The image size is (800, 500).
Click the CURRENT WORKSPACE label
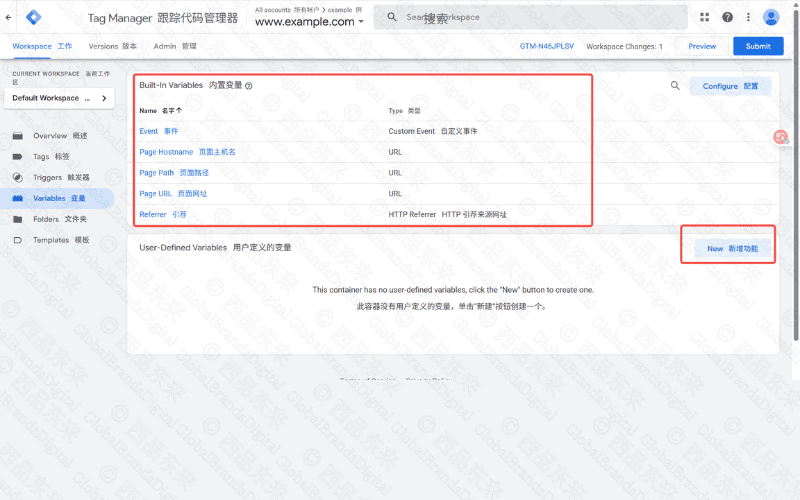click(61, 78)
